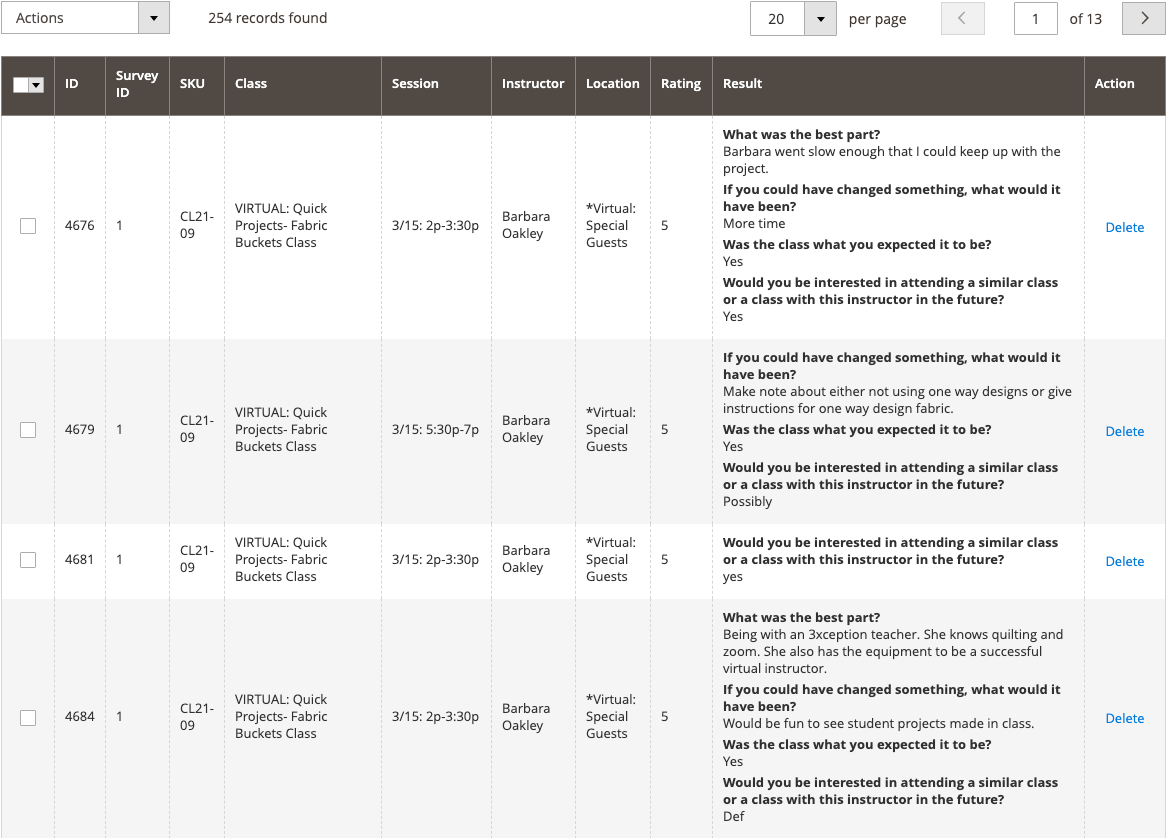Tick the checkbox for record 4681
1167x838 pixels.
point(28,560)
